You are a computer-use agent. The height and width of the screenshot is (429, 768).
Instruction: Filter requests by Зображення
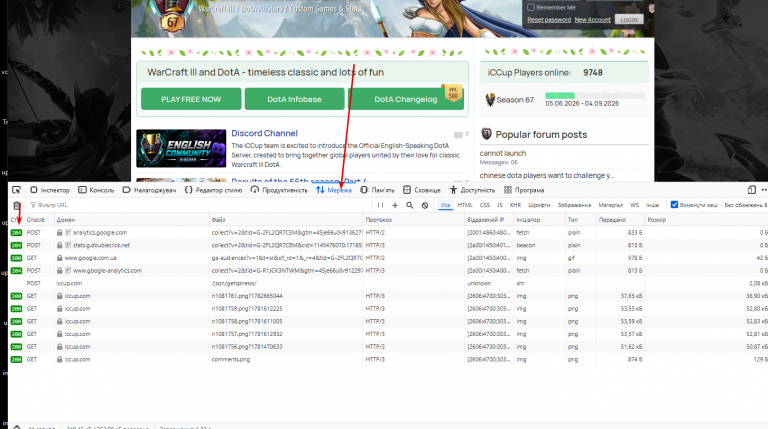[574, 205]
